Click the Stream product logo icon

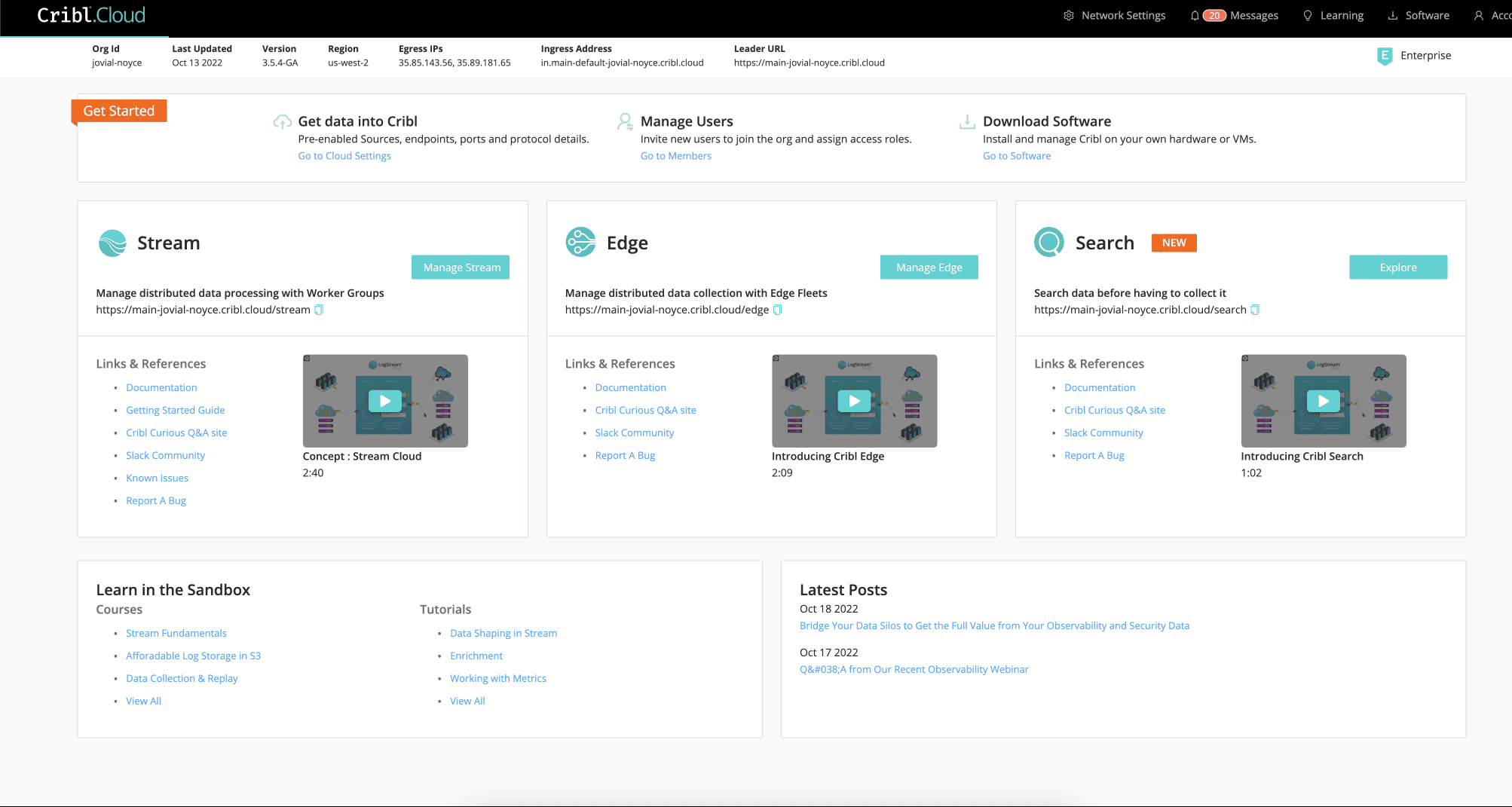click(x=113, y=243)
